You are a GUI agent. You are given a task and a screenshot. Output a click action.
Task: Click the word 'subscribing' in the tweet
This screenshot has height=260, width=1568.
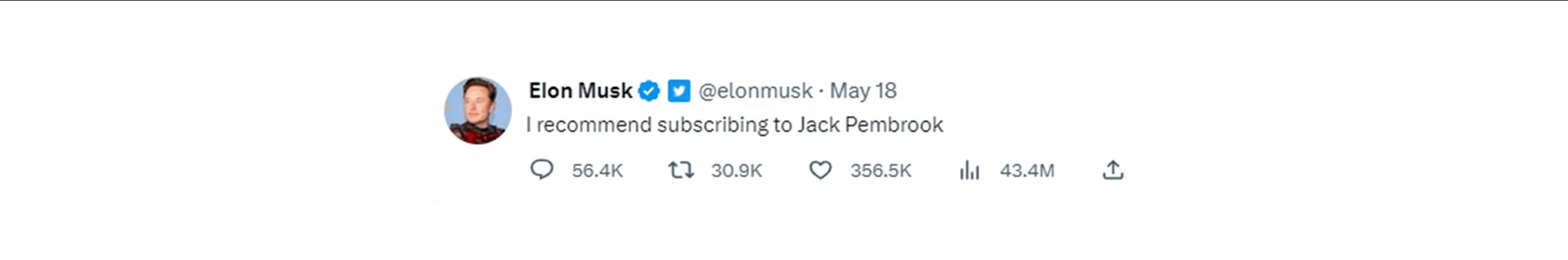712,125
